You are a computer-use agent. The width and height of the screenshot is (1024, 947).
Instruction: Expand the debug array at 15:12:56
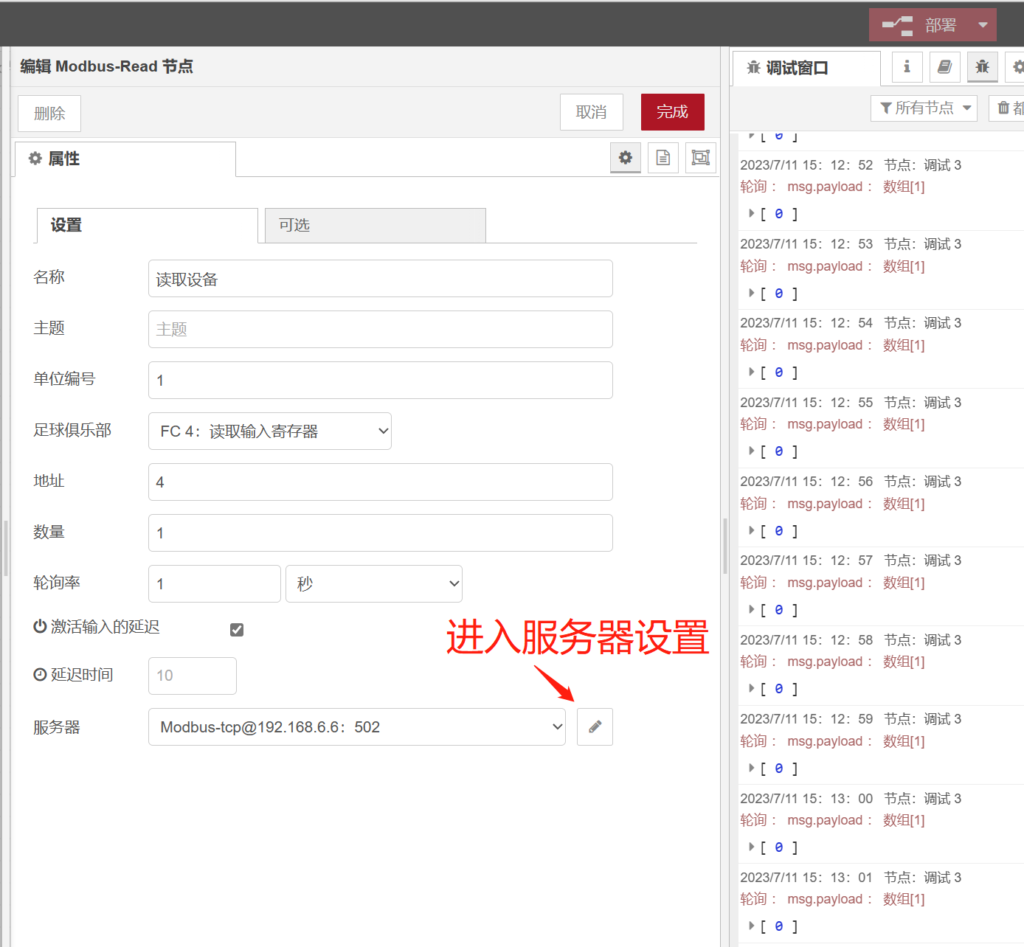751,531
